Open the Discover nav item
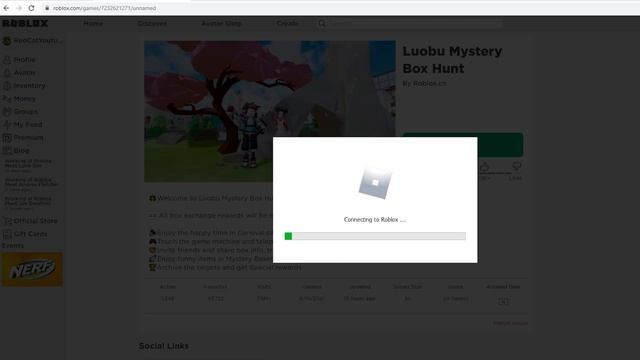 (152, 23)
